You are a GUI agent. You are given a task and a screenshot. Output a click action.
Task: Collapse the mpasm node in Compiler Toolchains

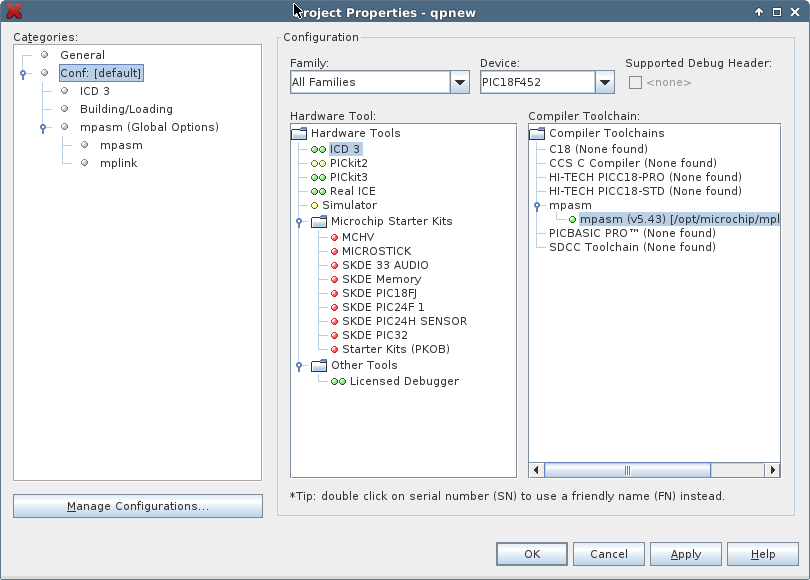538,204
